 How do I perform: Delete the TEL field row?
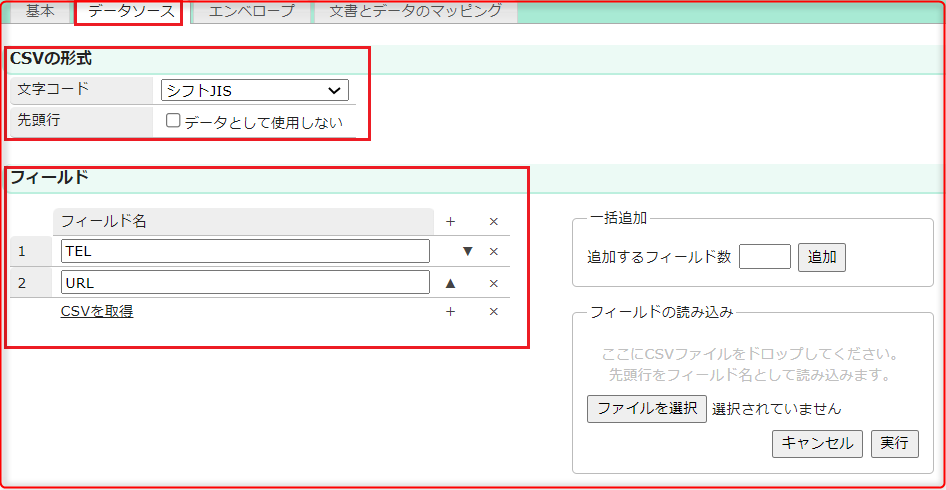(x=493, y=252)
